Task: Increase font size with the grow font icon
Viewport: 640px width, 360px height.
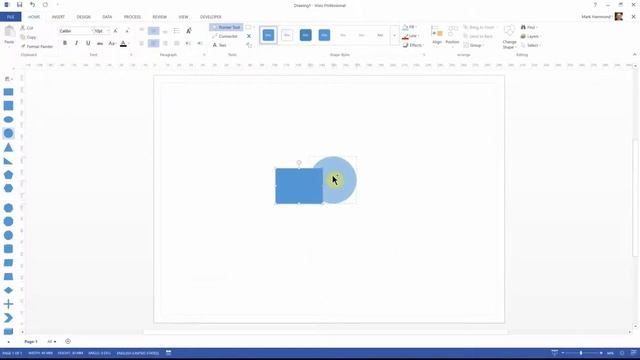Action: [116, 31]
